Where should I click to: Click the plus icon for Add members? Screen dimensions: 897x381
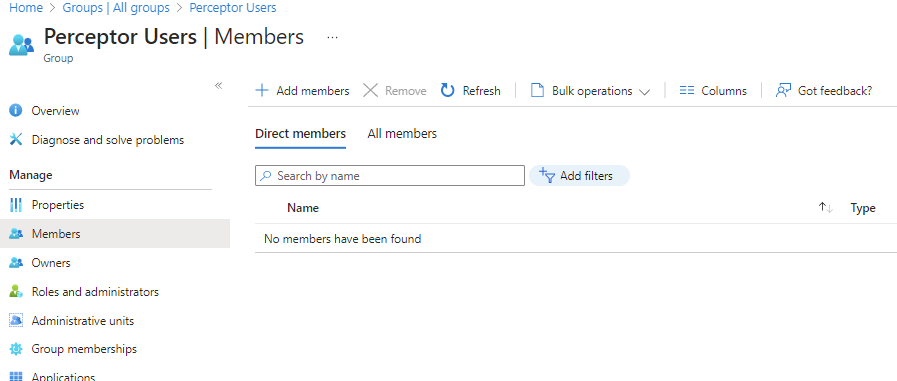click(x=261, y=90)
